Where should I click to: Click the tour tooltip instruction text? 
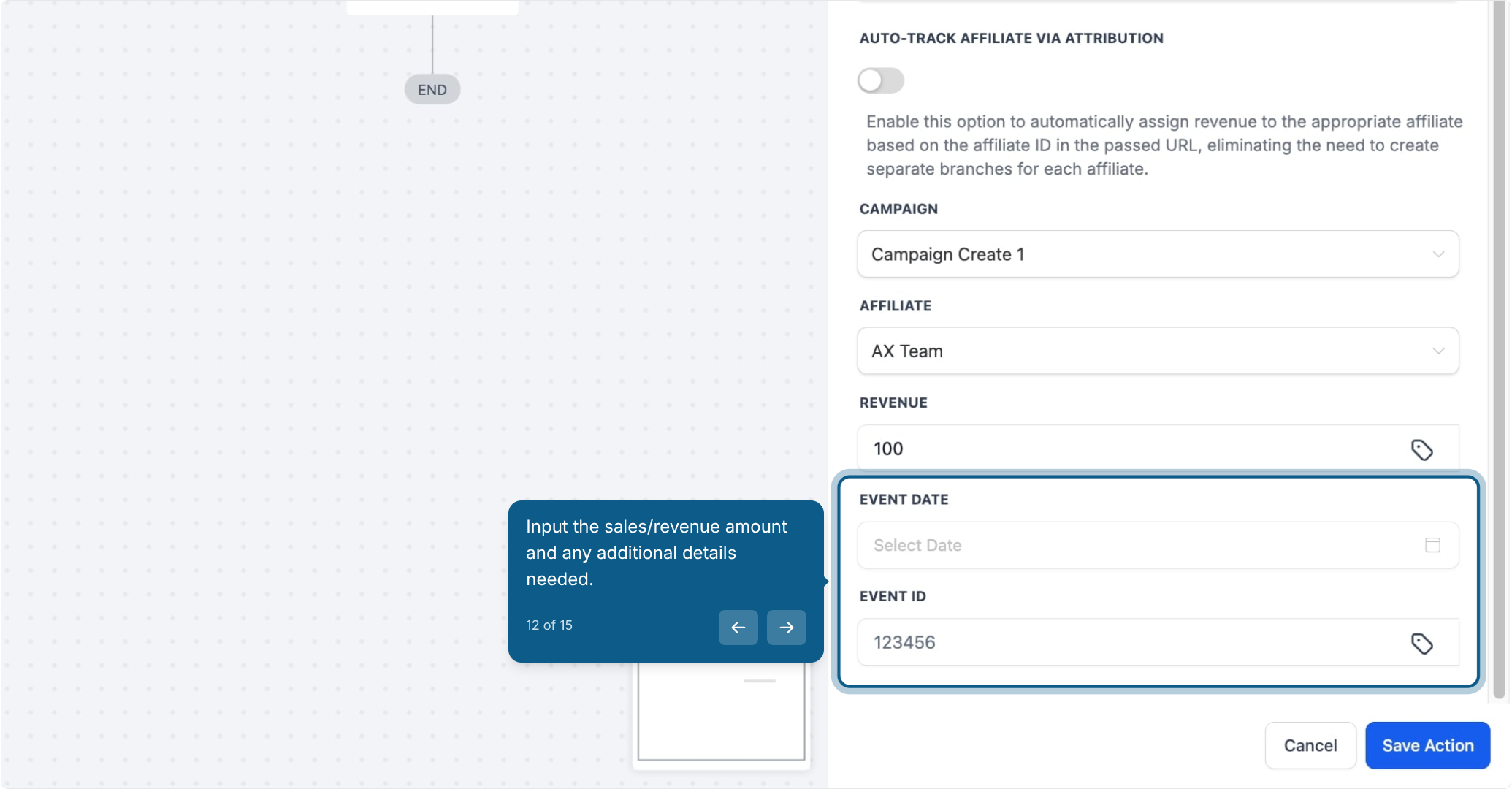[656, 553]
